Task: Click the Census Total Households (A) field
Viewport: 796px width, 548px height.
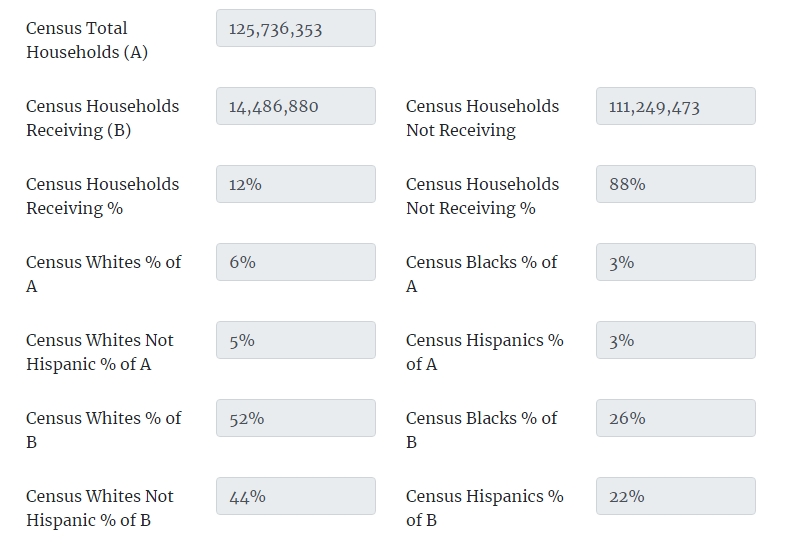Action: pos(295,28)
